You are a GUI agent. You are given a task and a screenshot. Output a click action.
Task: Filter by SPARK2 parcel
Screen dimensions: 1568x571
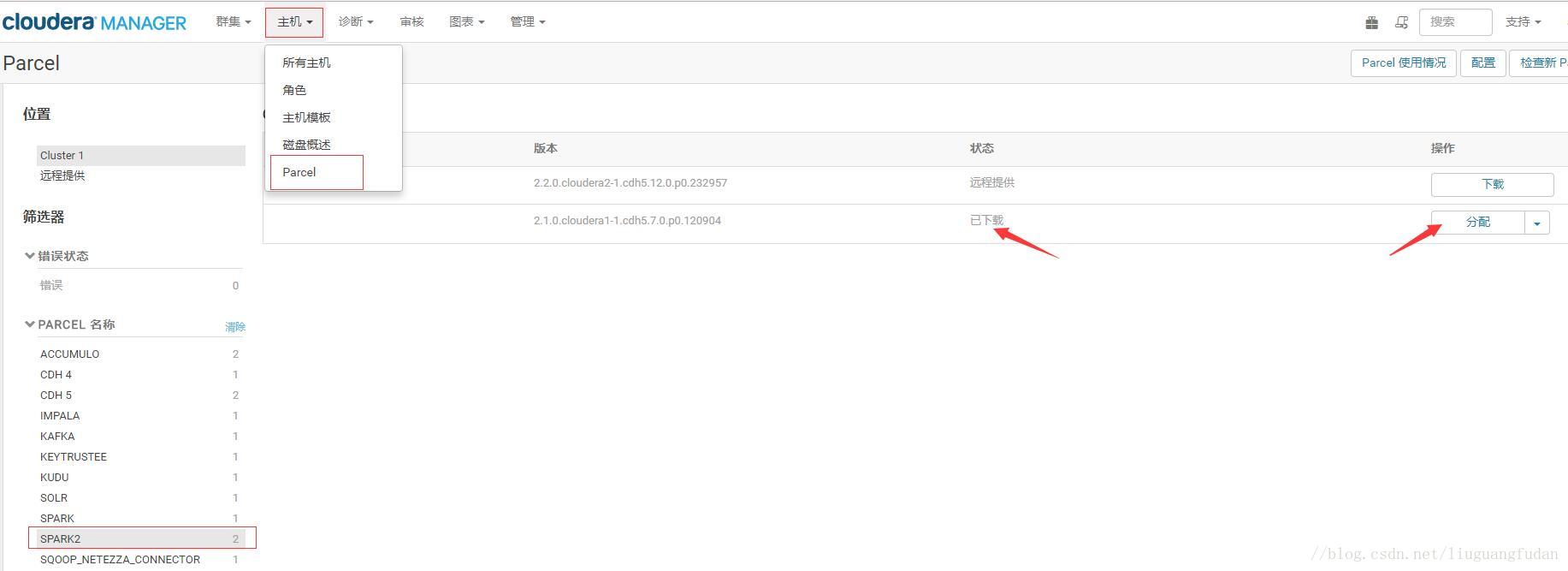coord(141,538)
